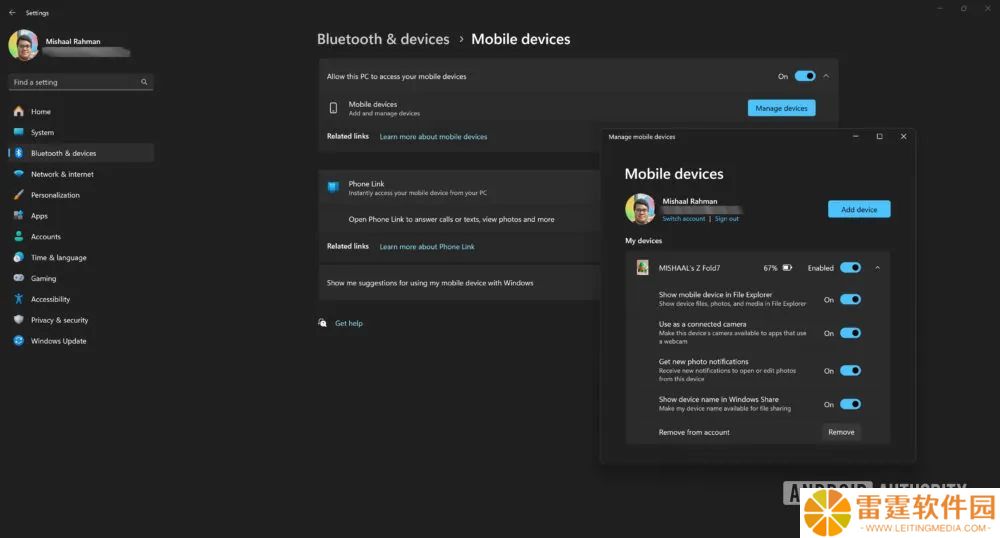
Task: Open the Apps icon in sidebar
Action: click(18, 215)
